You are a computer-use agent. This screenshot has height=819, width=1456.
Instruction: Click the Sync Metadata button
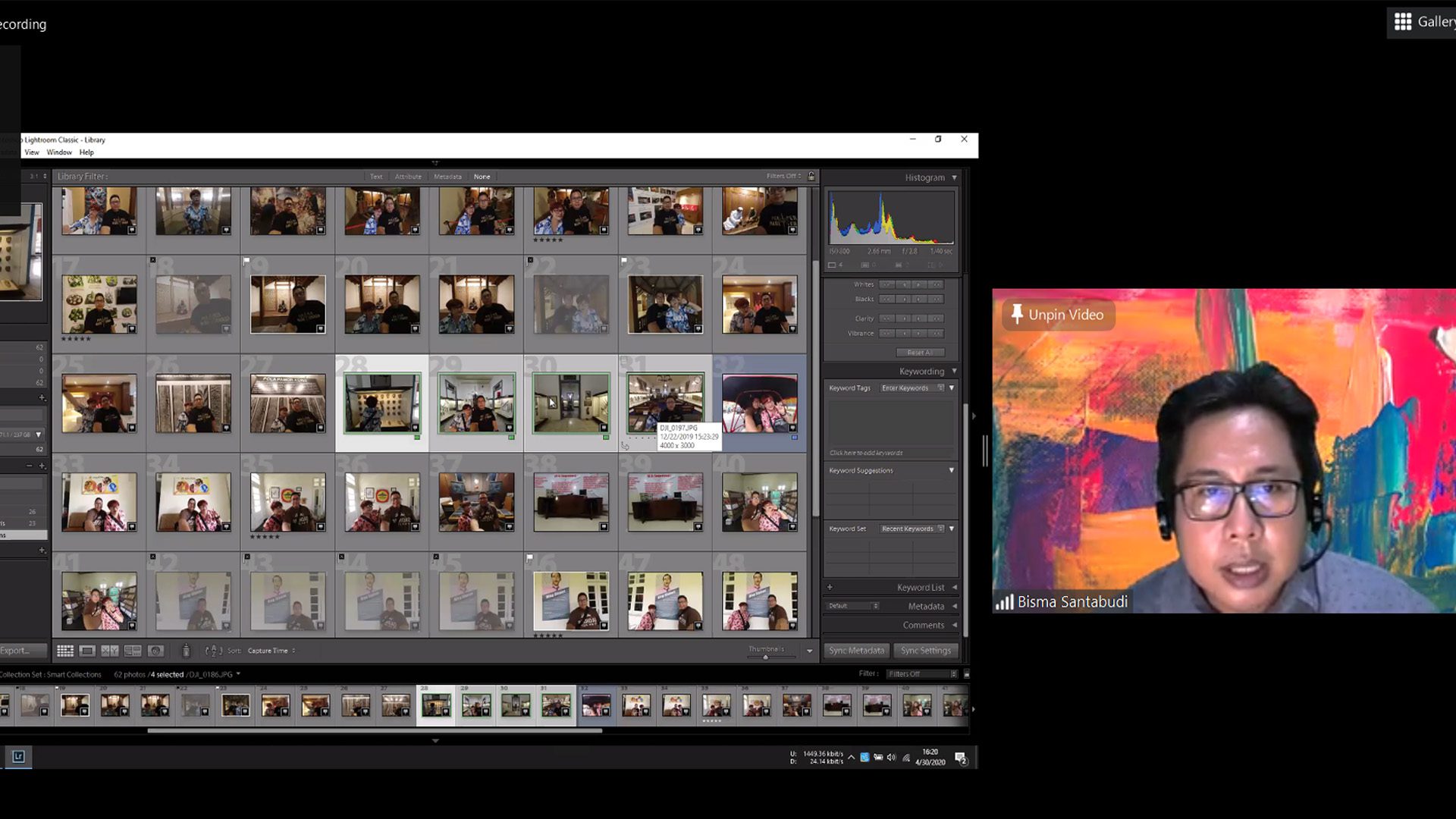[856, 651]
